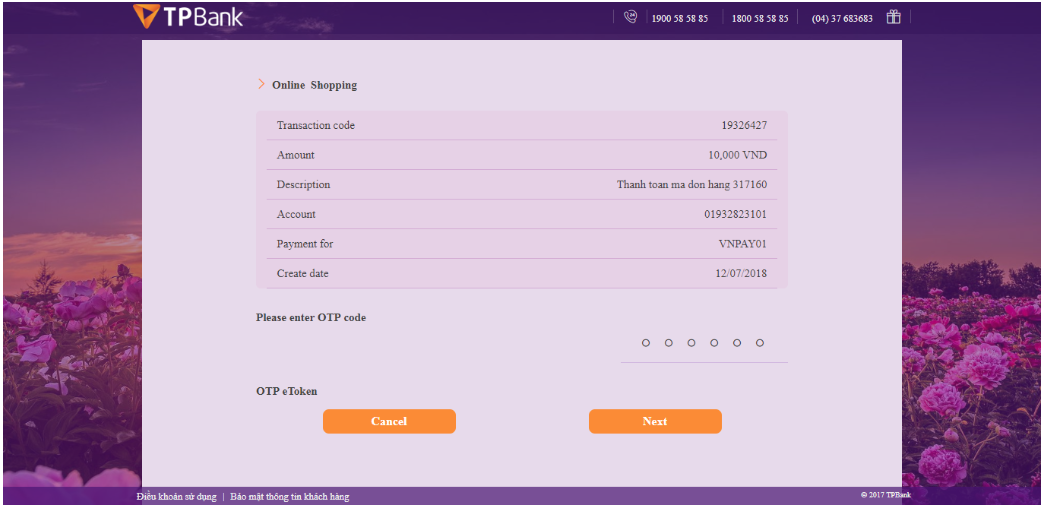Click the Cancel button

pyautogui.click(x=389, y=421)
